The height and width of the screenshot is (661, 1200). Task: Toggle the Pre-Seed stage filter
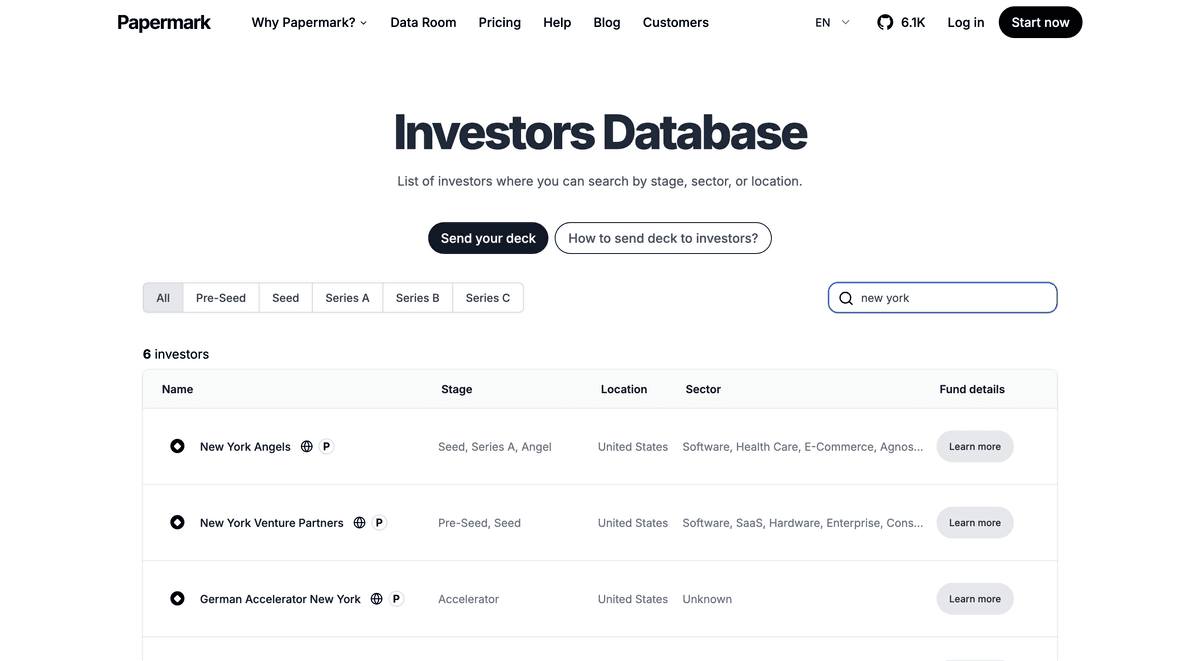click(x=220, y=297)
